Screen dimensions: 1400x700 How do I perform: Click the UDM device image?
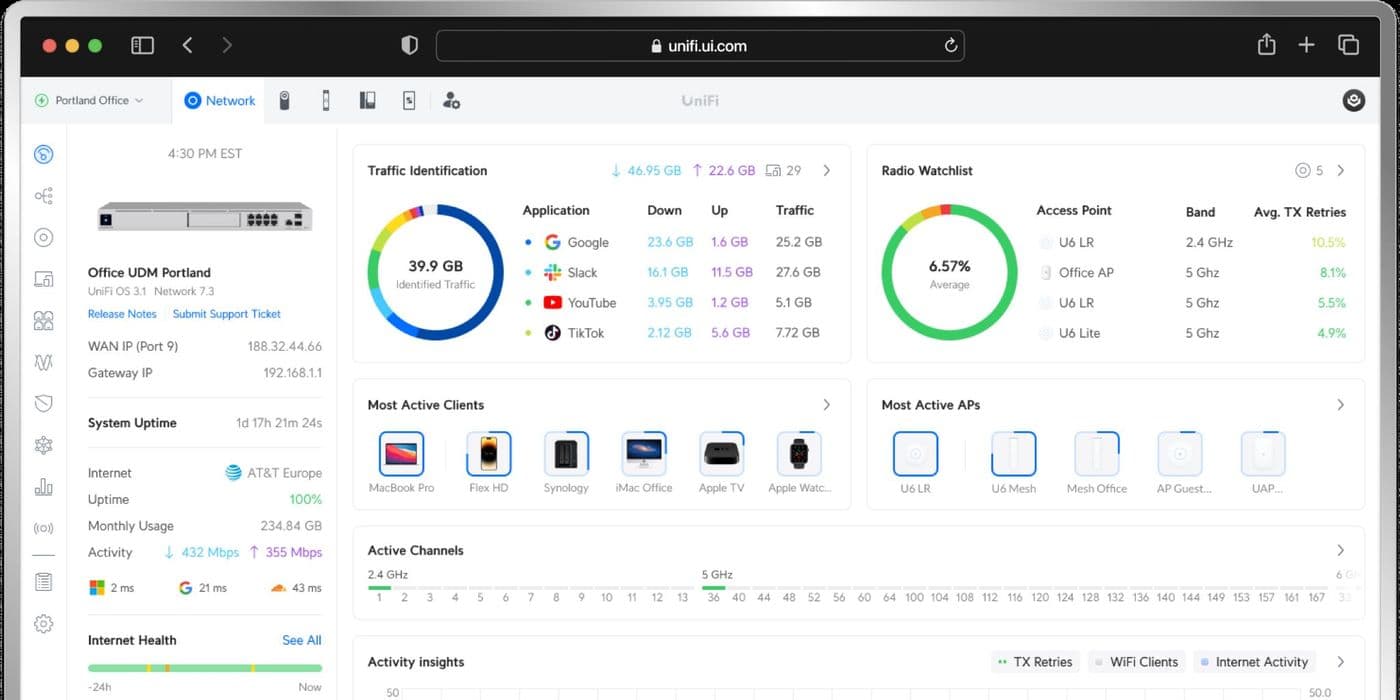click(x=205, y=217)
